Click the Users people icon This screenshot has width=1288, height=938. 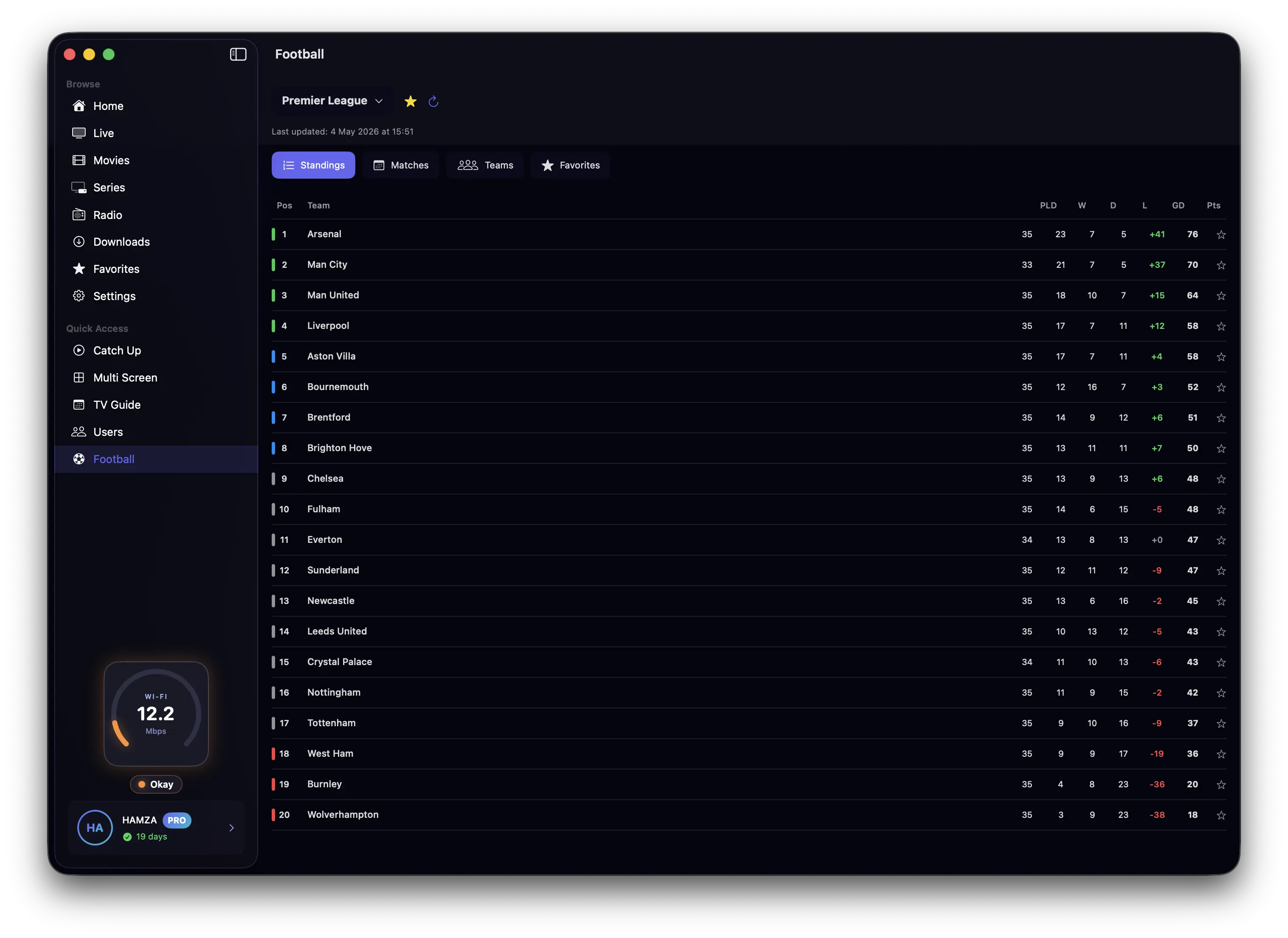pos(79,432)
